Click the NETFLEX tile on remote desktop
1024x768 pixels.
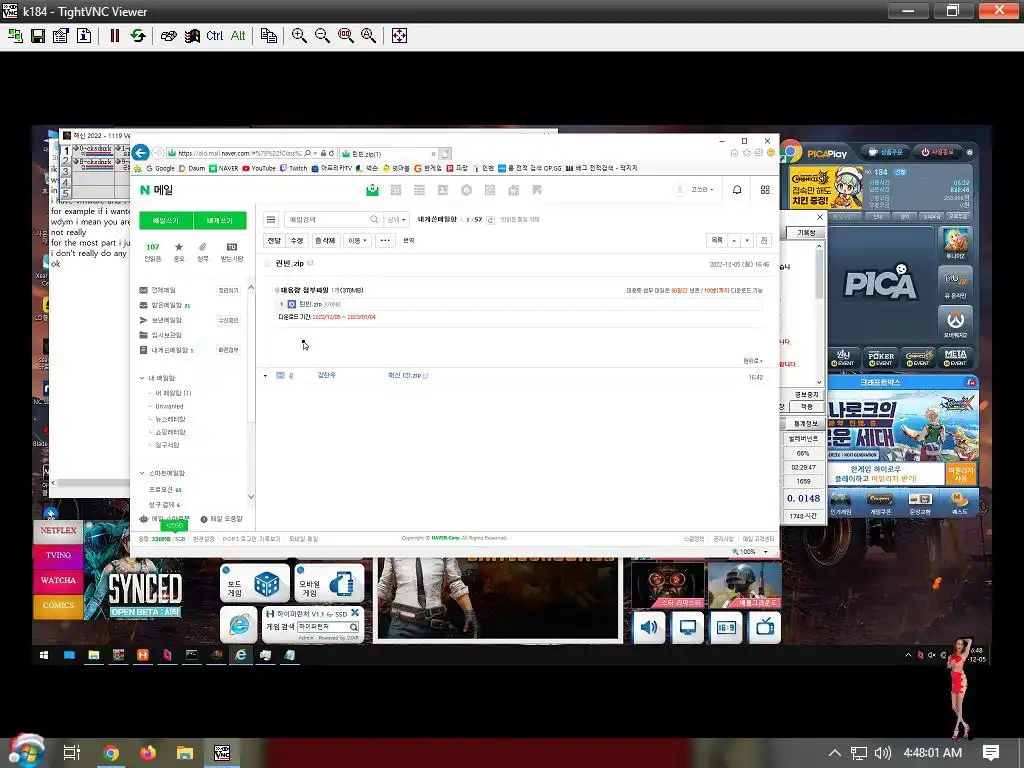point(58,531)
